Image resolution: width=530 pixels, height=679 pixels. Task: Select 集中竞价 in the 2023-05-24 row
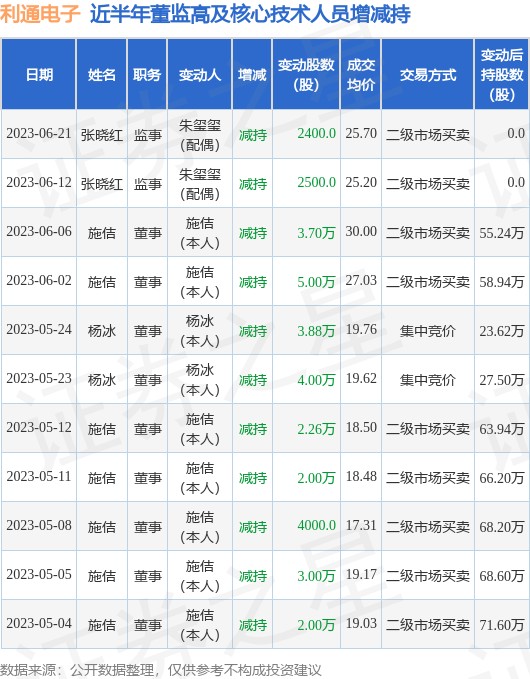pyautogui.click(x=428, y=331)
